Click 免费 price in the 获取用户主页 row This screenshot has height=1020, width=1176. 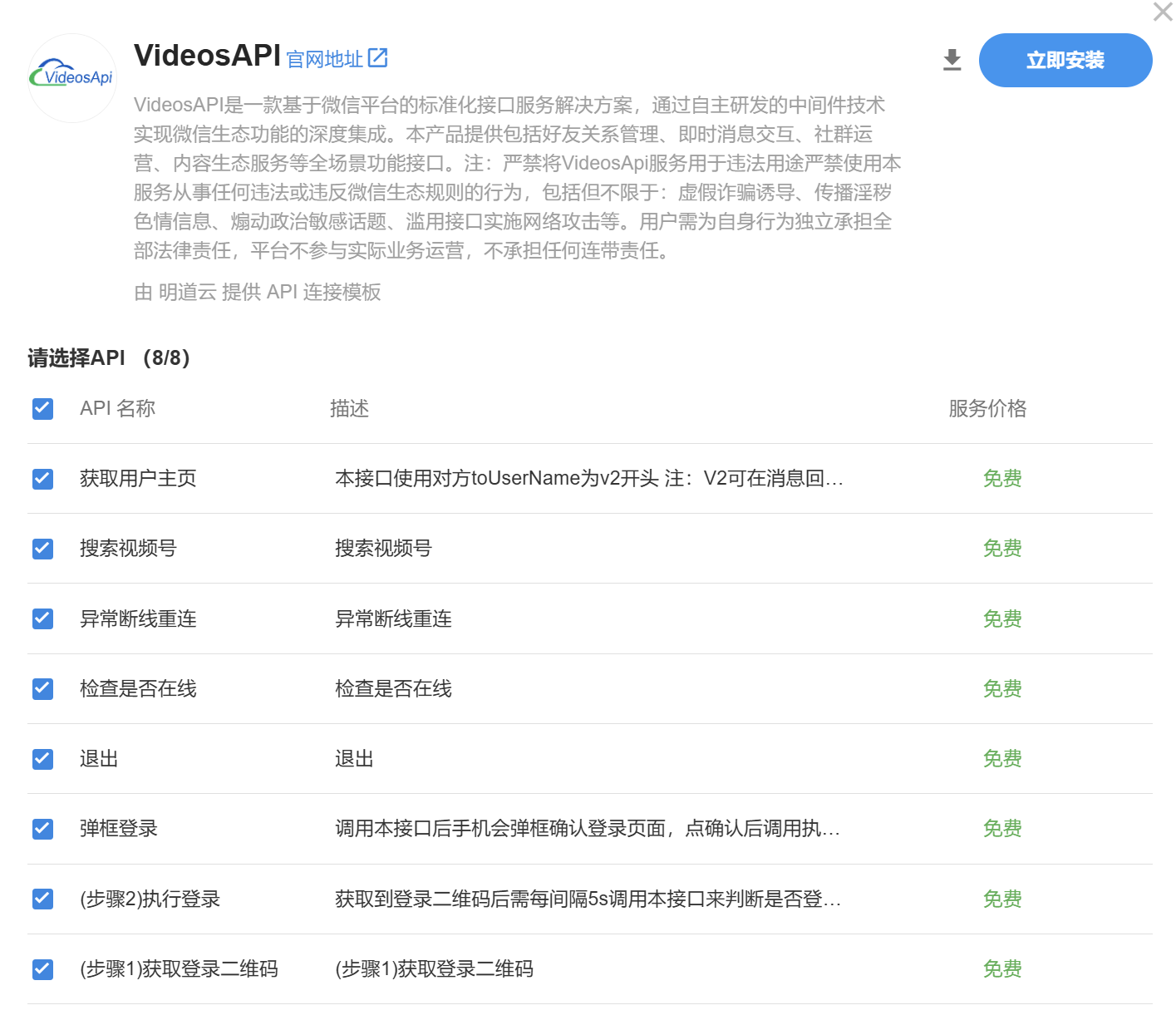point(1002,479)
